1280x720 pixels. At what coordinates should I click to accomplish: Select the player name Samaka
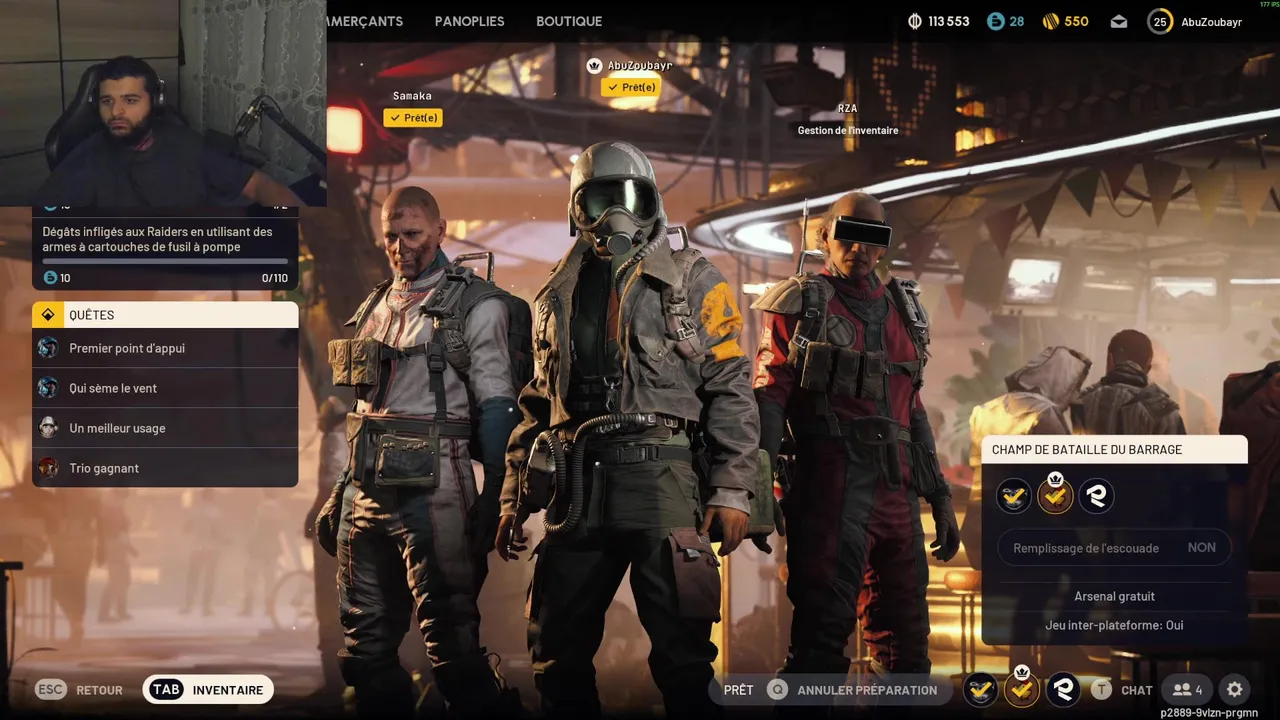click(x=412, y=96)
